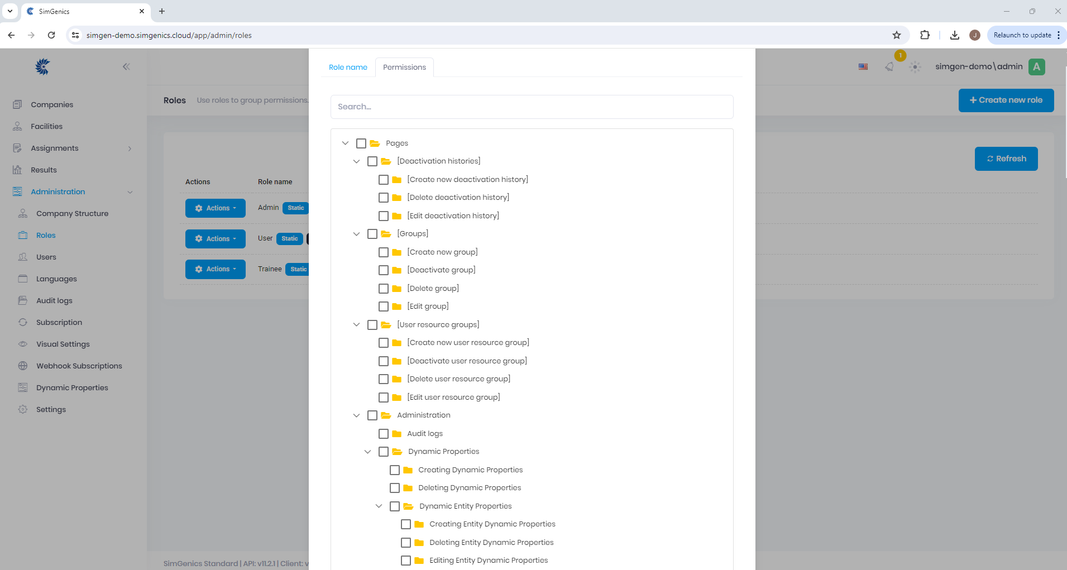Viewport: 1067px width, 570px height.
Task: Open browser extensions puzzle icon
Action: click(x=925, y=35)
